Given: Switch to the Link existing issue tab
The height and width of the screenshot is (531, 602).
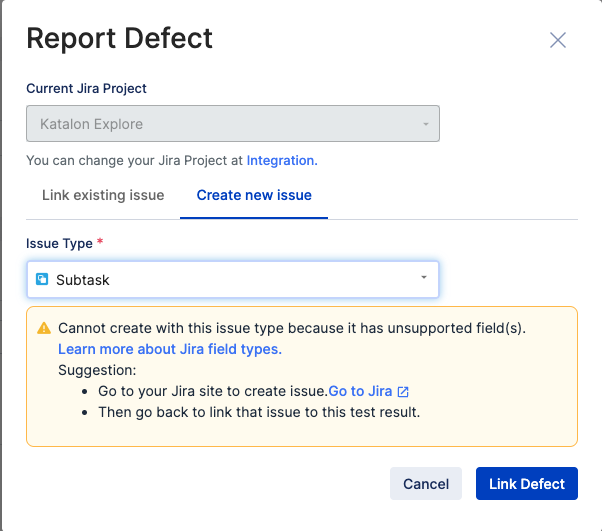Looking at the screenshot, I should click(103, 195).
